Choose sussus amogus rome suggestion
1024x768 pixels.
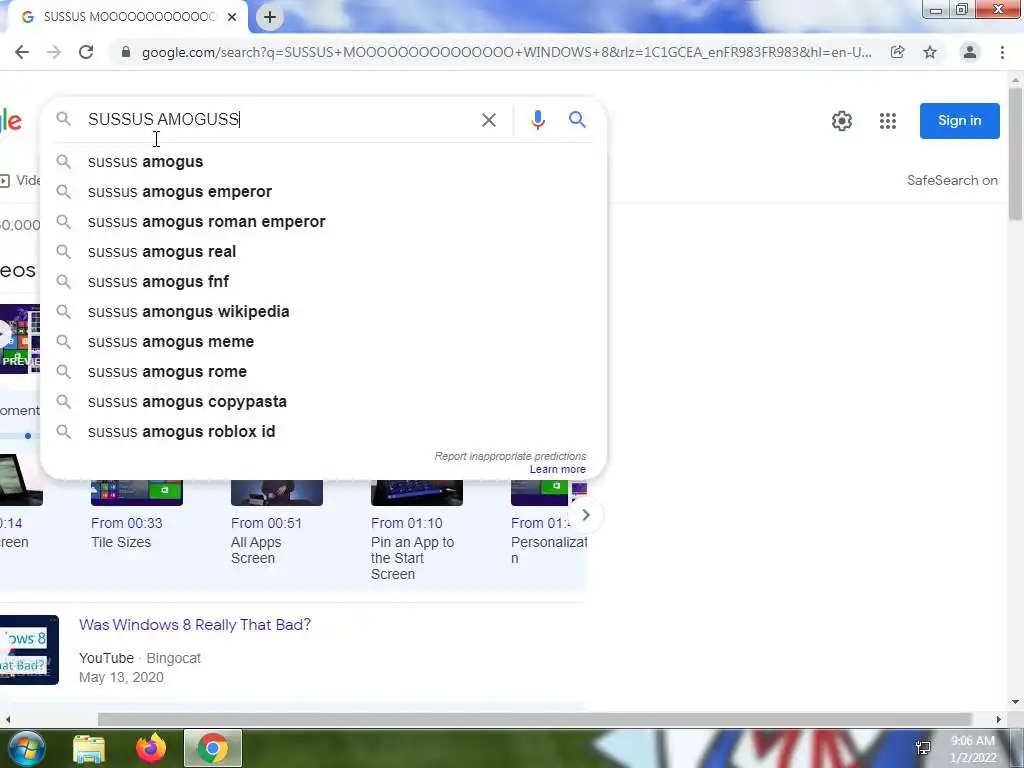[323, 372]
